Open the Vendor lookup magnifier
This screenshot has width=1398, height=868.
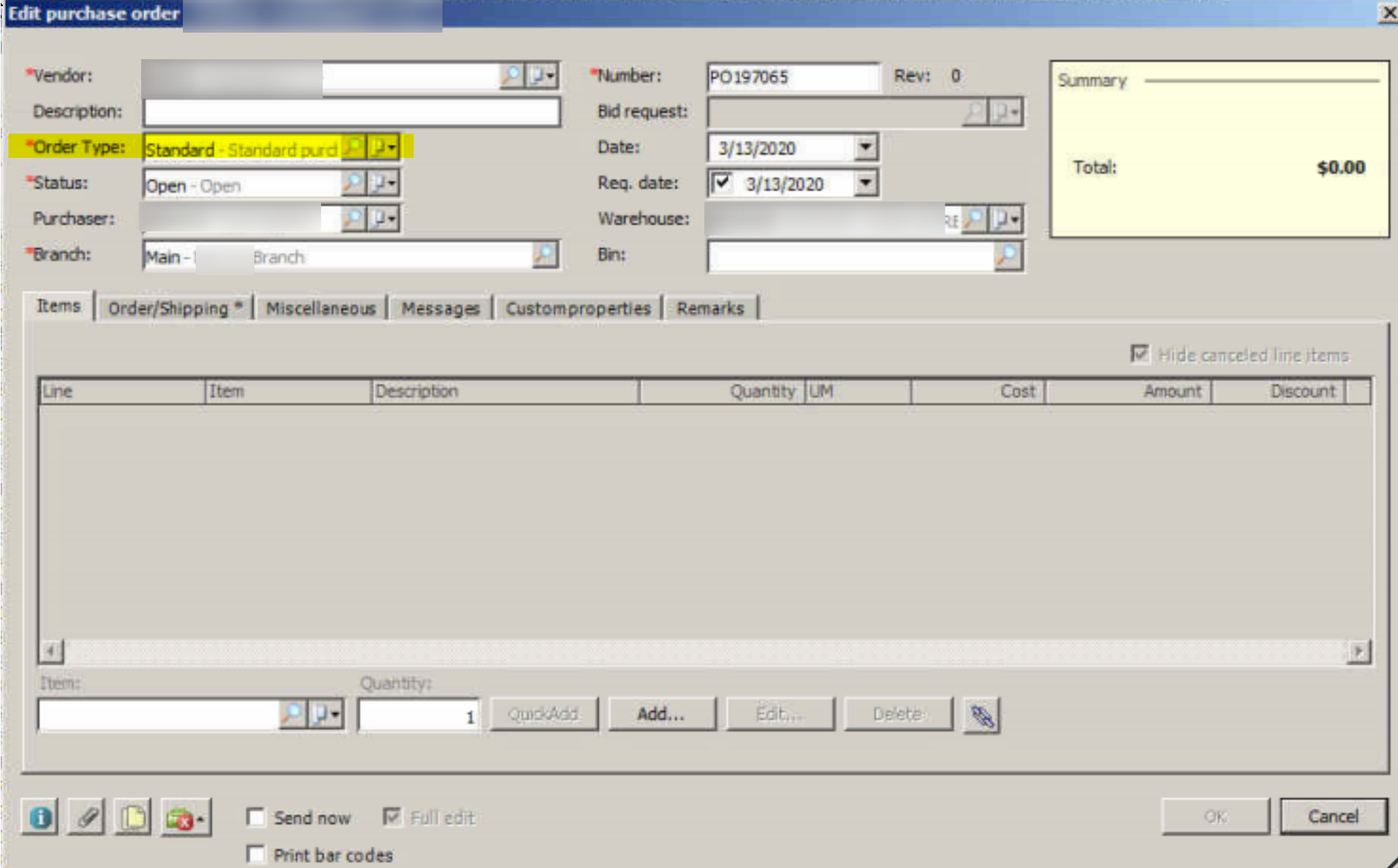pos(512,76)
